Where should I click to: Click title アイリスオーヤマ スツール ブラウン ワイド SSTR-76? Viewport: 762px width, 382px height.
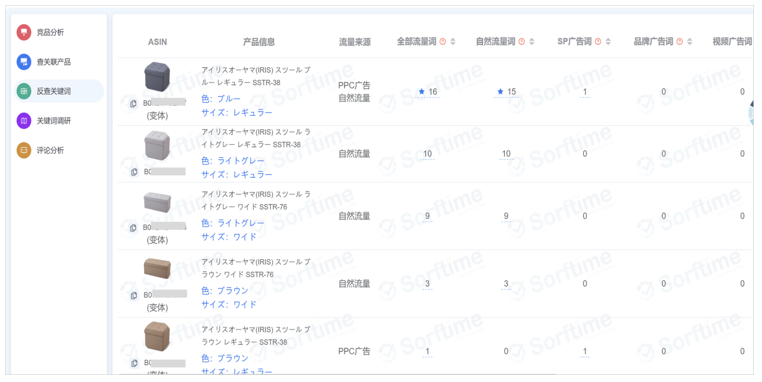tap(256, 268)
